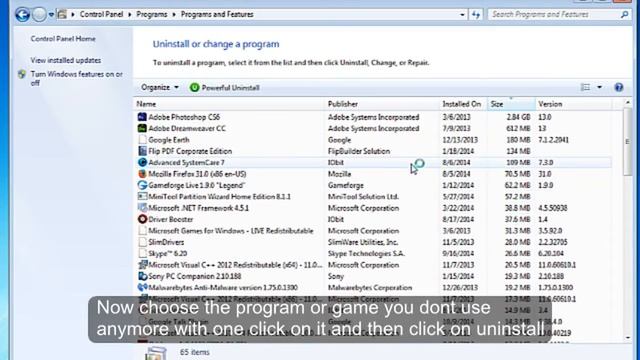
Task: Select Google Earth program name
Action: pos(169,140)
